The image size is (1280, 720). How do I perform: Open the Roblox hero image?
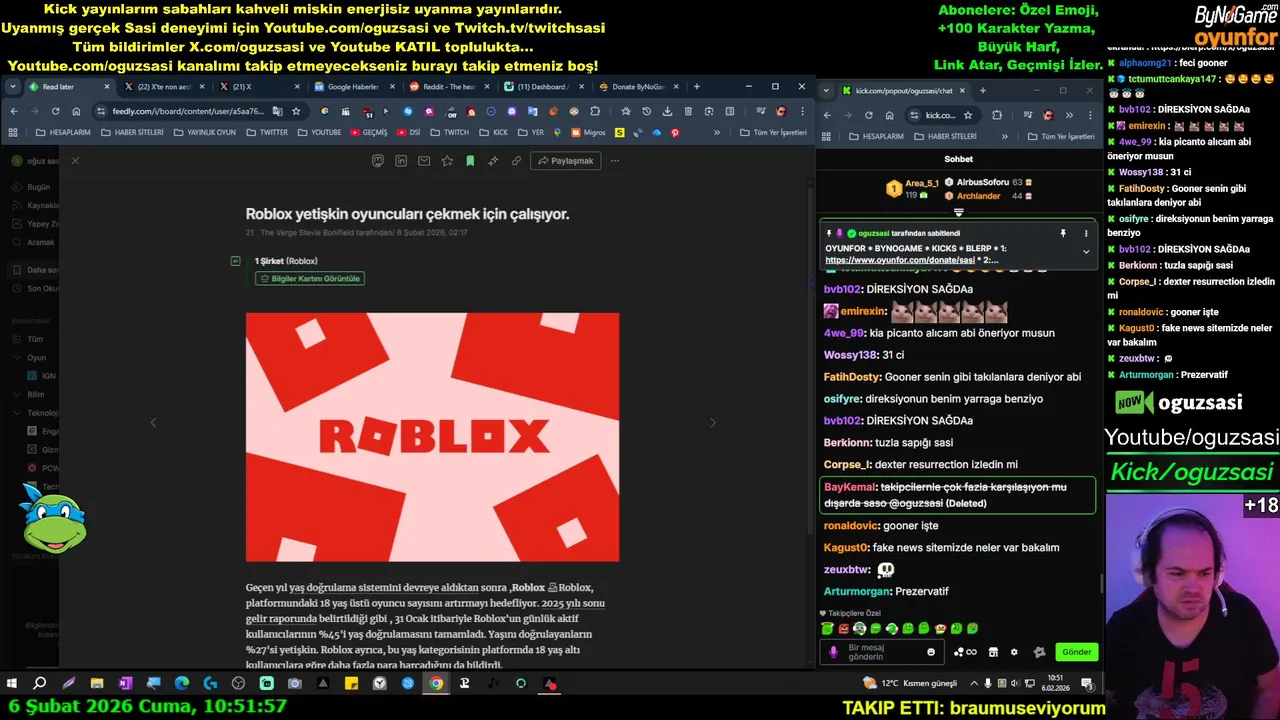432,437
